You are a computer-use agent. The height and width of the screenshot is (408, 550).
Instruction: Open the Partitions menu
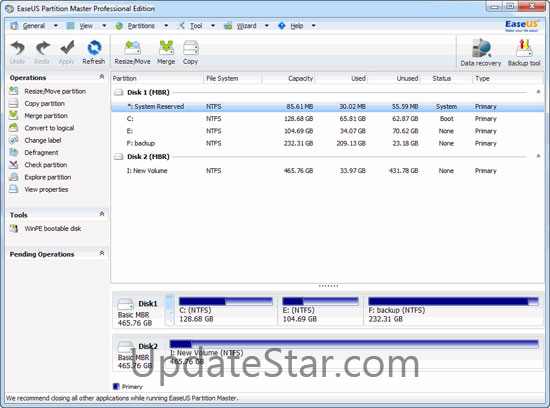point(141,26)
